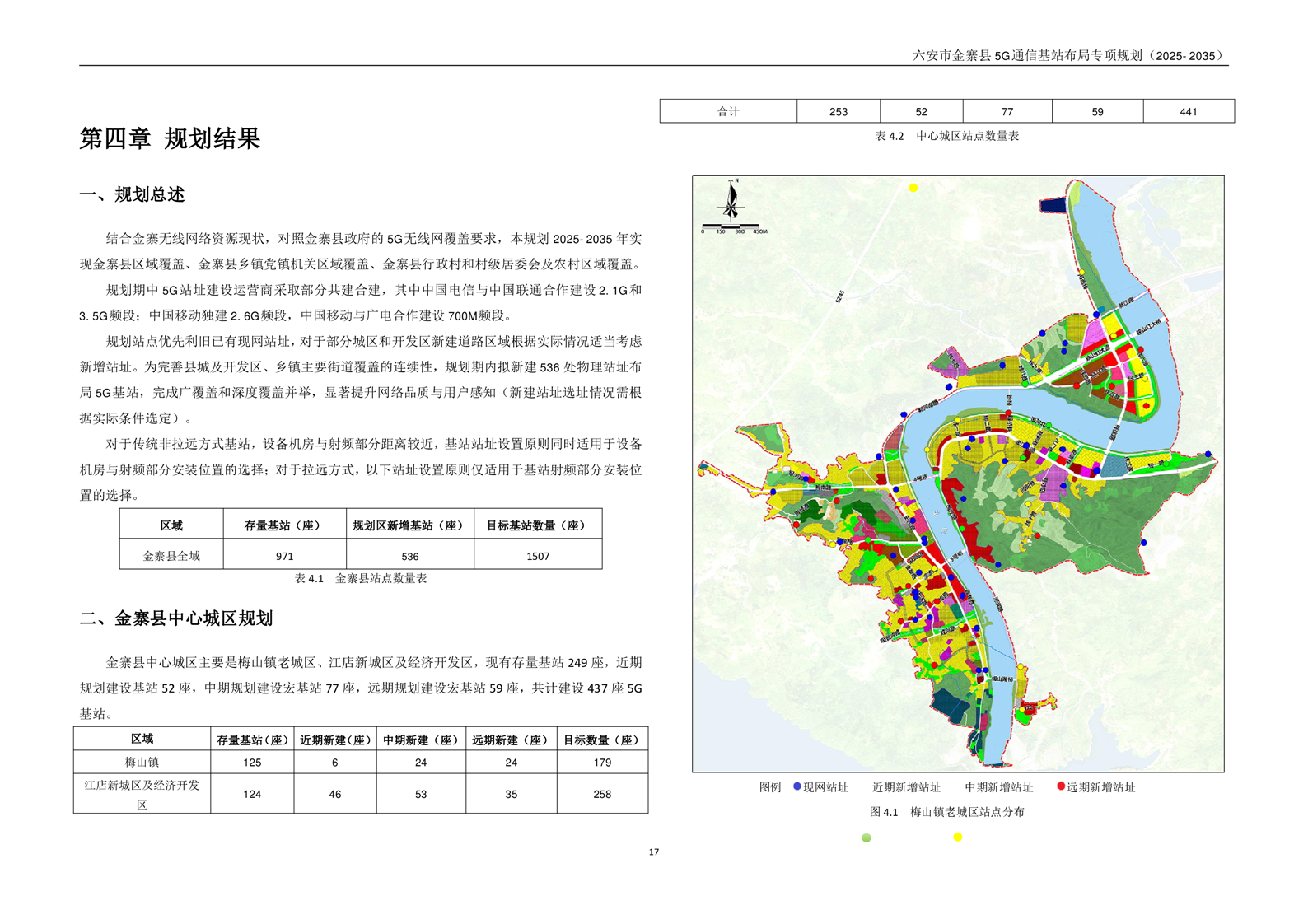Image resolution: width=1308 pixels, height=924 pixels.
Task: Click the table cell showing 53
Action: point(421,794)
